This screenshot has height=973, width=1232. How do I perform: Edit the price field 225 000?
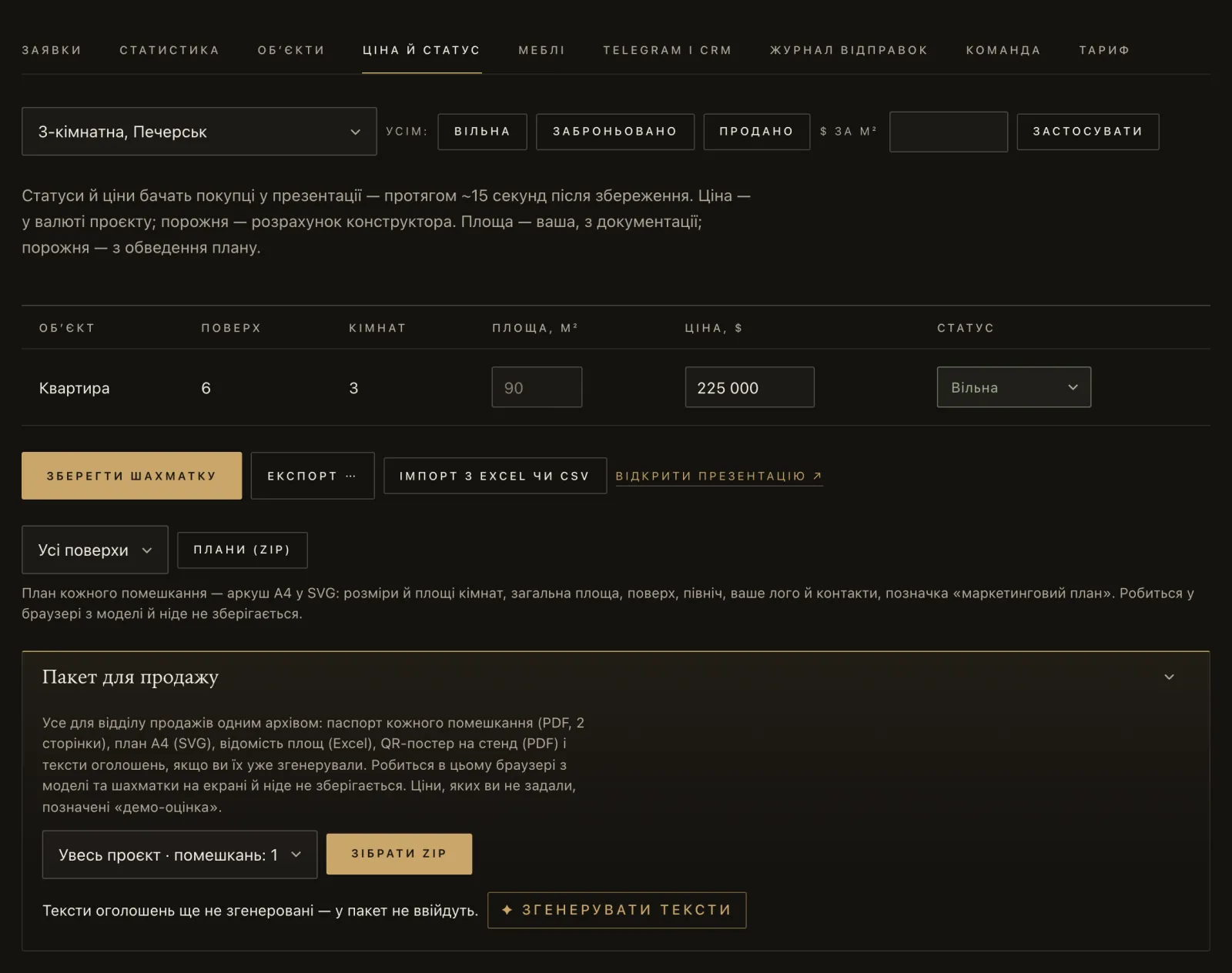point(749,387)
